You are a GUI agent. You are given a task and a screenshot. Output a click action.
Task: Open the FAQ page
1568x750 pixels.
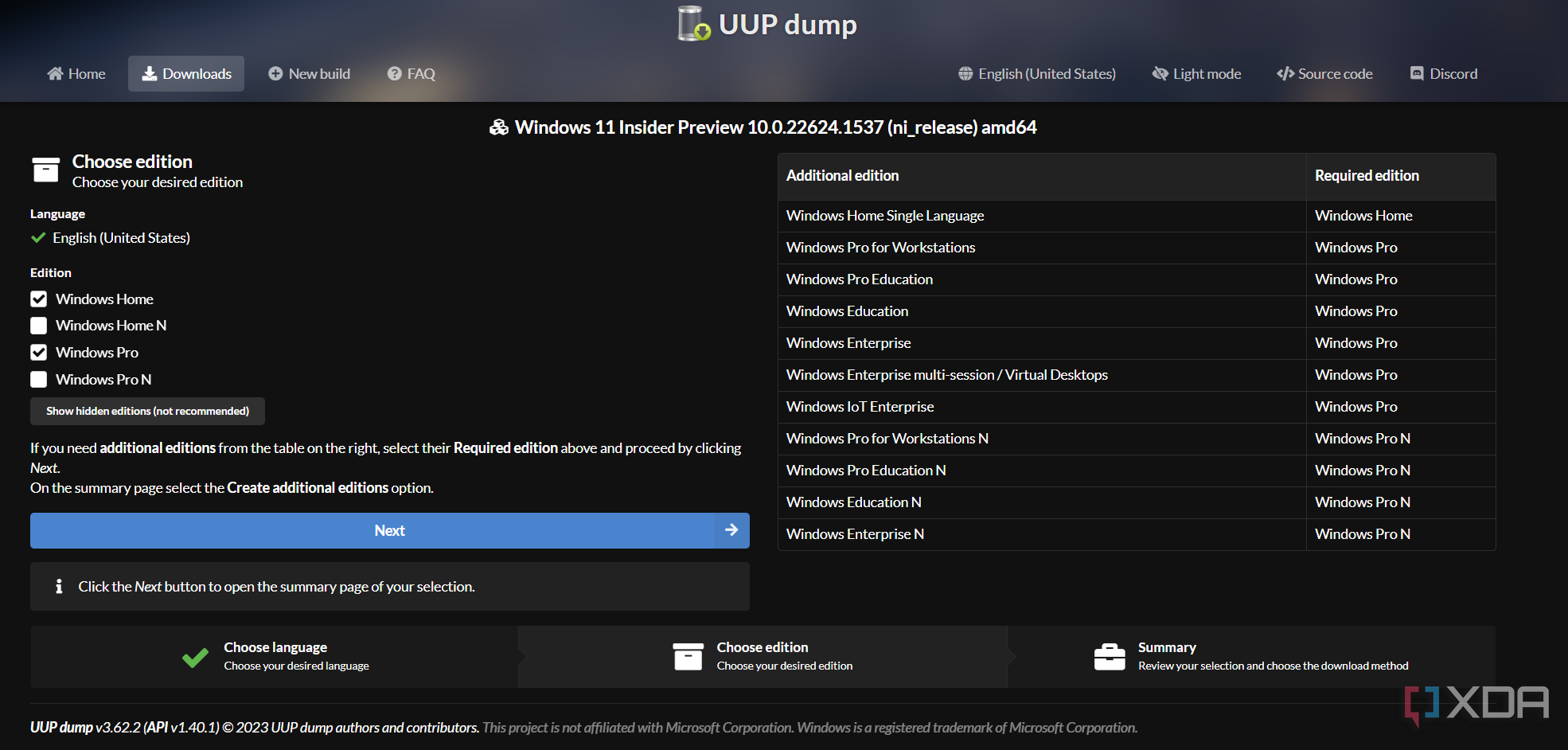tap(412, 73)
